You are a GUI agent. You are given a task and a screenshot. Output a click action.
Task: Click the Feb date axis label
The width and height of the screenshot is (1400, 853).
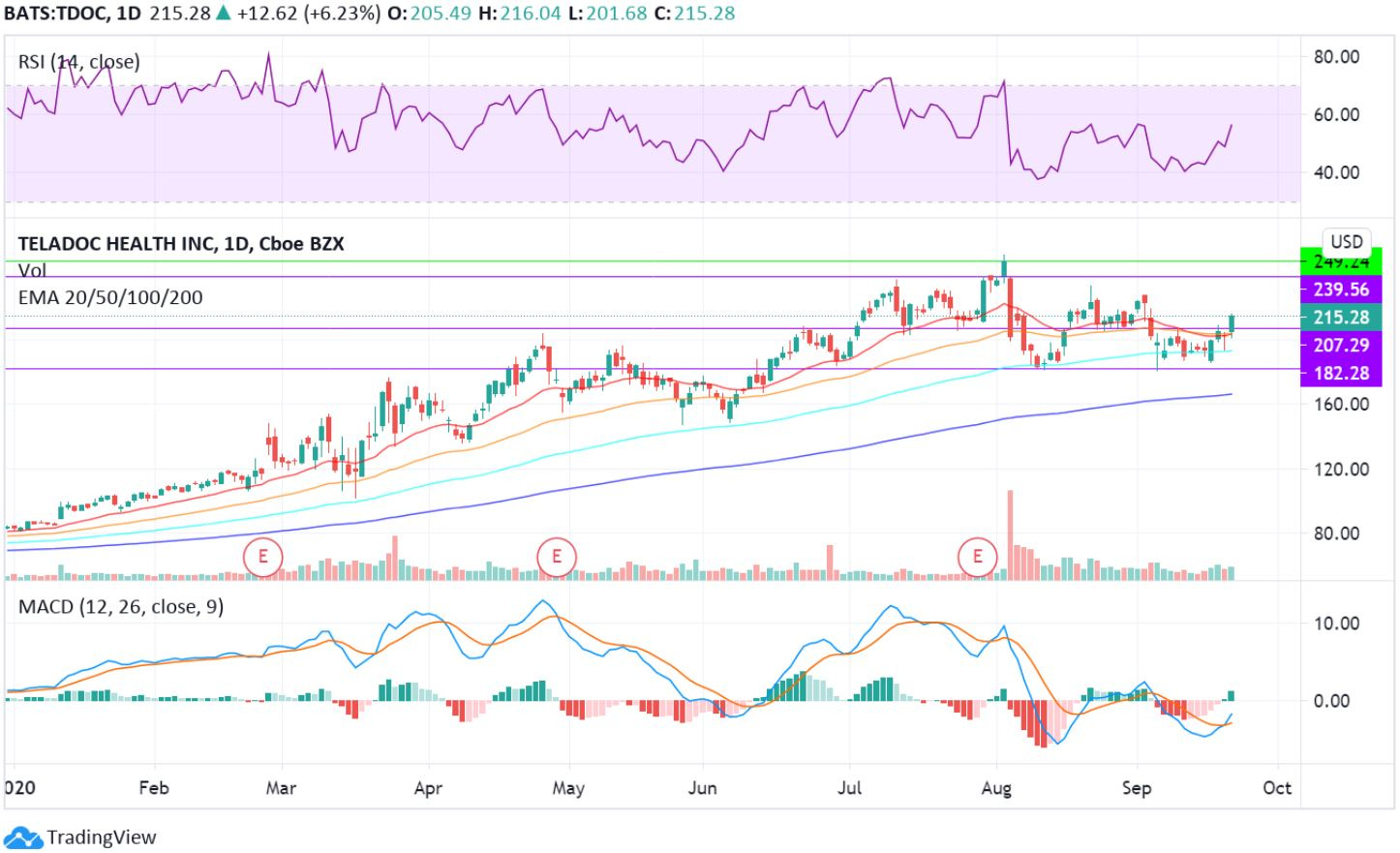154,788
